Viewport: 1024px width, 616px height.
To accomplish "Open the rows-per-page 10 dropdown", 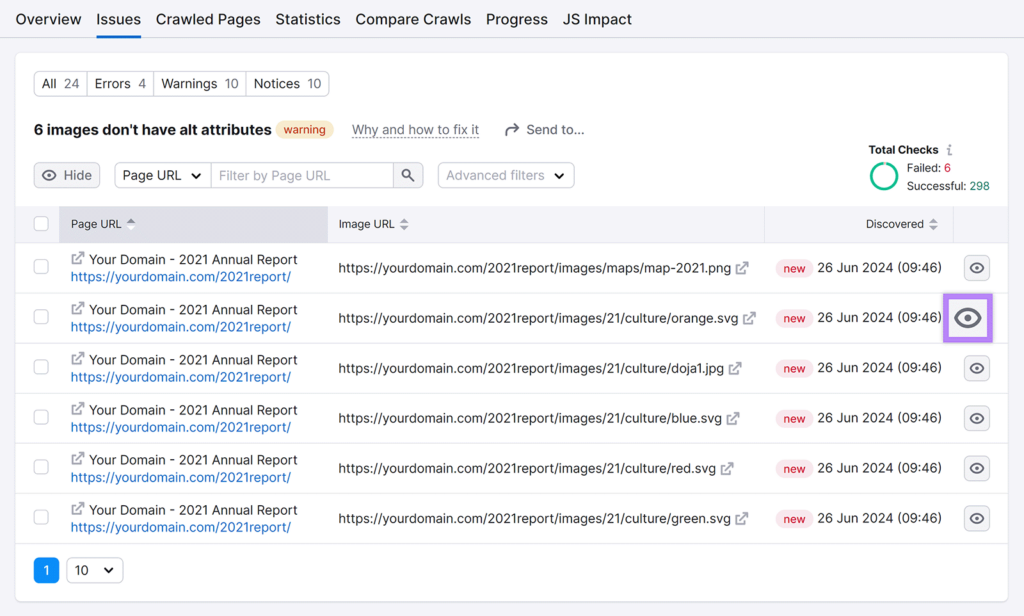I will pos(95,570).
